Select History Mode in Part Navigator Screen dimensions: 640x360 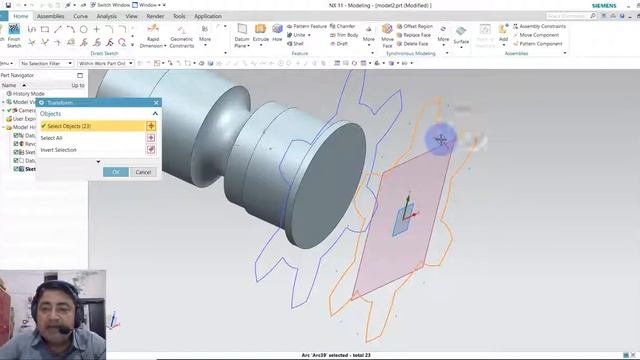point(25,94)
